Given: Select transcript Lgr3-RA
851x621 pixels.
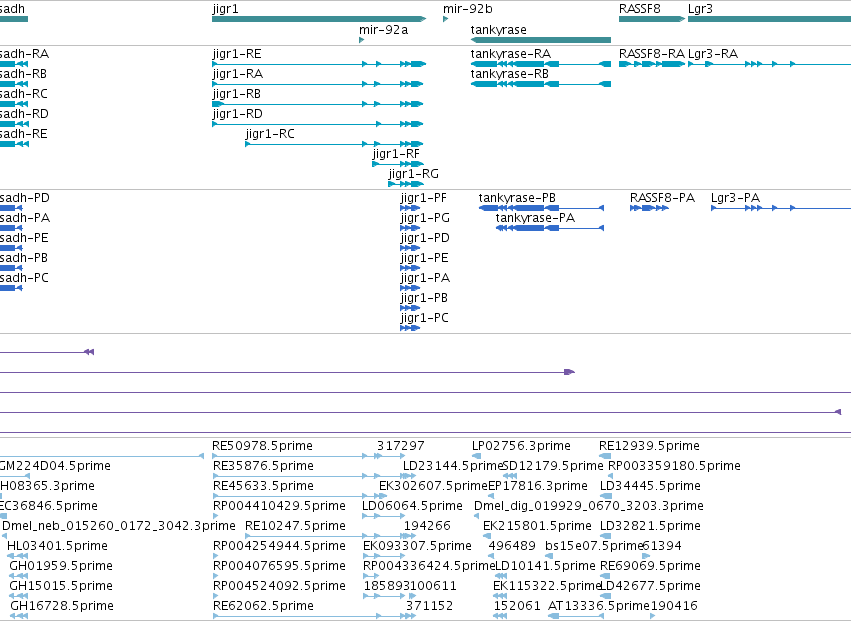Looking at the screenshot, I should click(x=769, y=64).
